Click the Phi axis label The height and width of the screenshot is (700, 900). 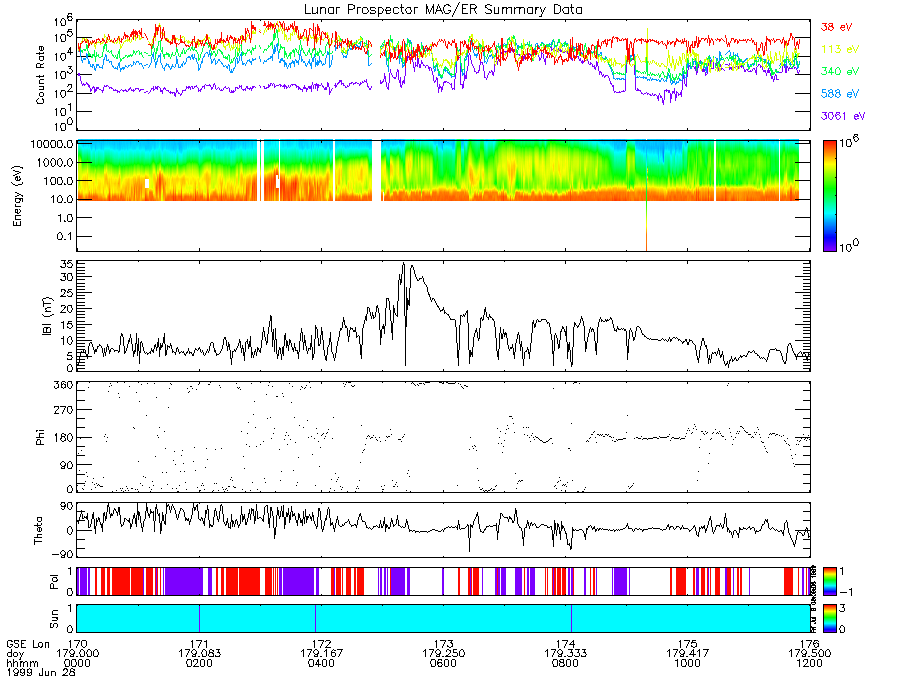click(40, 437)
